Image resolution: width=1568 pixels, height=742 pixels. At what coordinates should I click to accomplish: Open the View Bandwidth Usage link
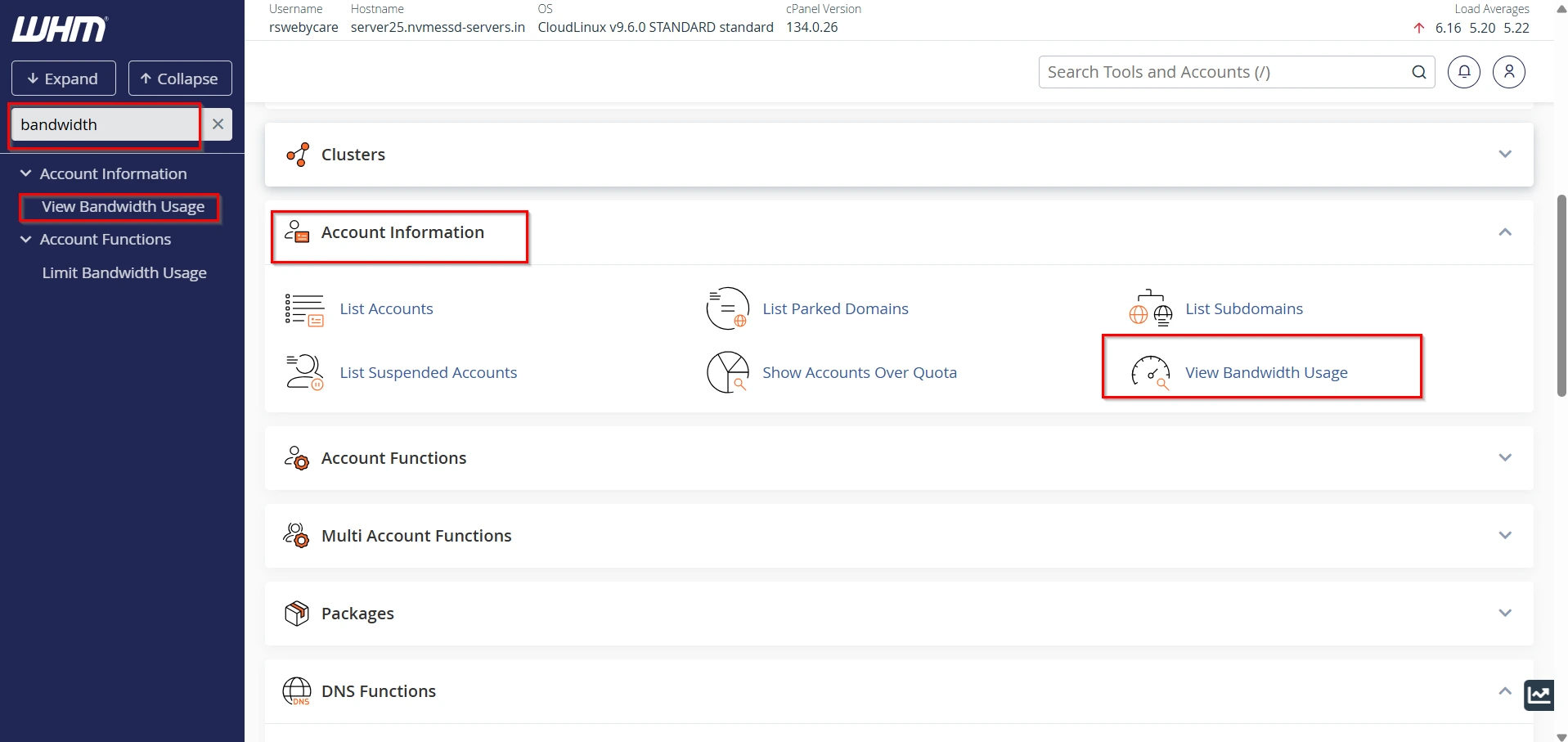click(1266, 373)
